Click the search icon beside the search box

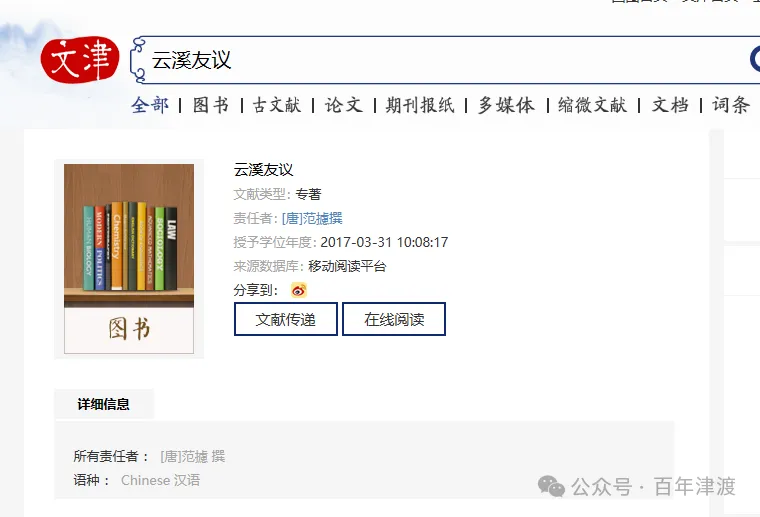pos(755,60)
